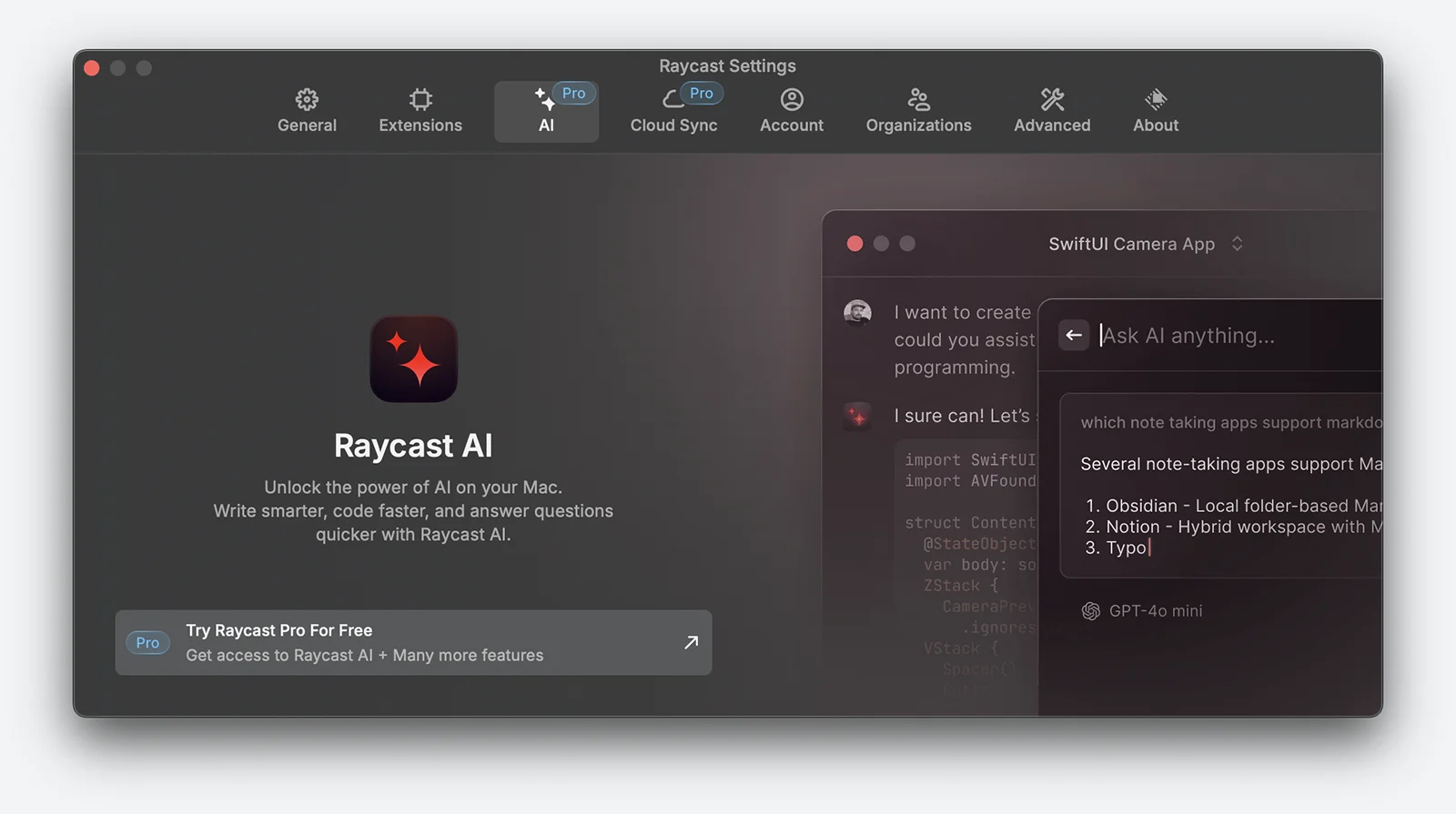
Task: Open the General settings tab
Action: 307,111
